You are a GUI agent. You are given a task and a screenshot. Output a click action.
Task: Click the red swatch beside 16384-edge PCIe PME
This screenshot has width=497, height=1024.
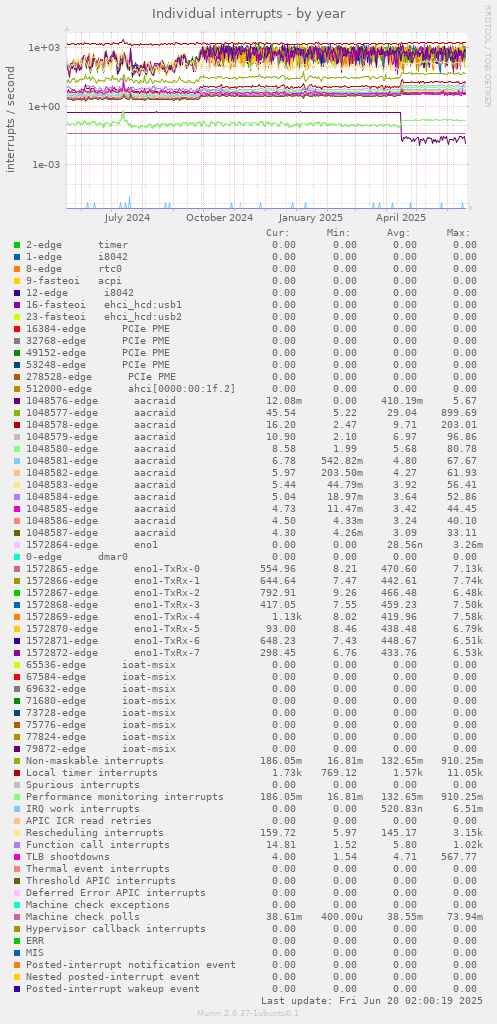[17, 328]
